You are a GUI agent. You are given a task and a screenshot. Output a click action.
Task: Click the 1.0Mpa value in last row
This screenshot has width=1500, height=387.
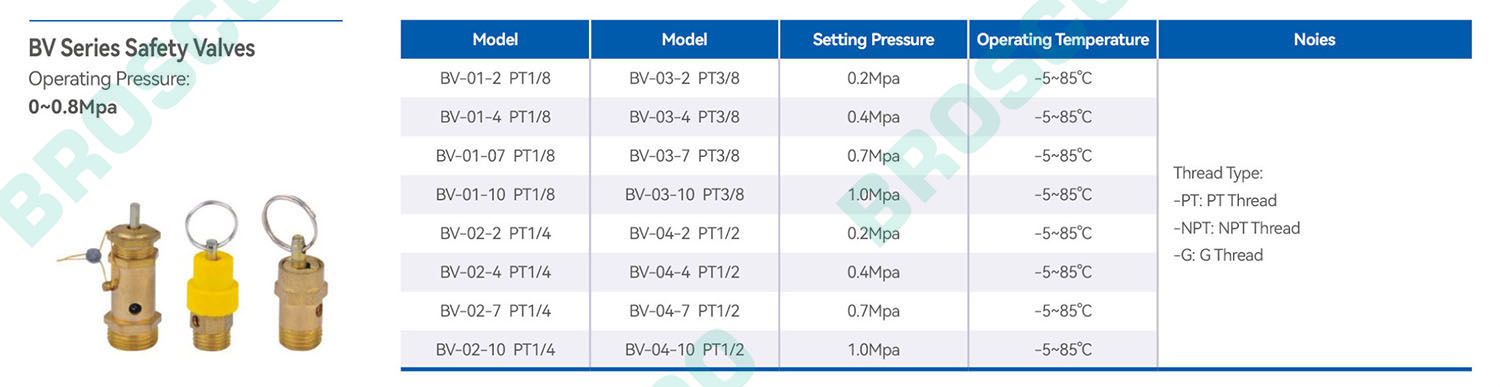point(873,350)
